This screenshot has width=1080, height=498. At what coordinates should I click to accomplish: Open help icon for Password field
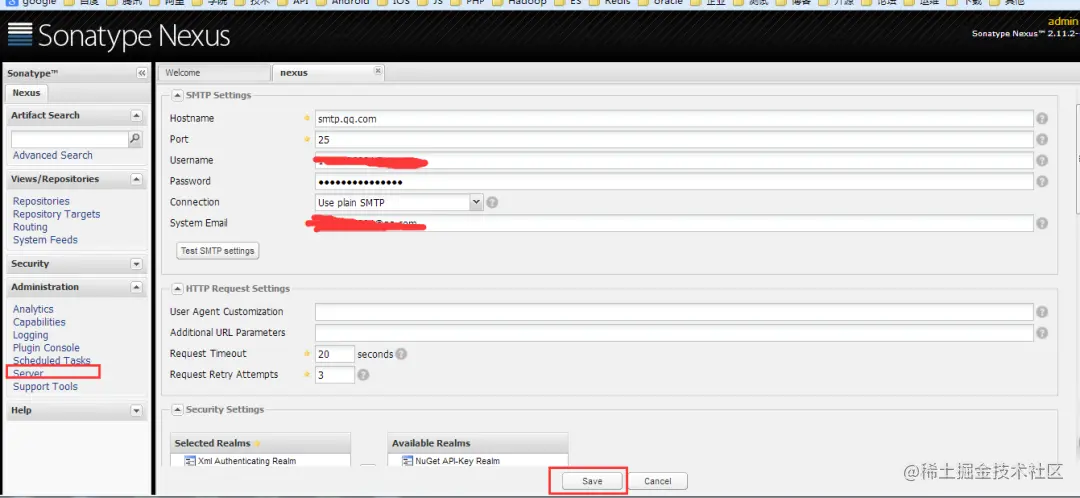[1042, 182]
